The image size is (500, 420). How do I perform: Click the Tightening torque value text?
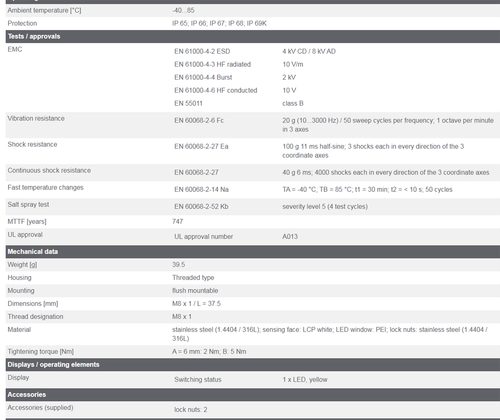[209, 352]
